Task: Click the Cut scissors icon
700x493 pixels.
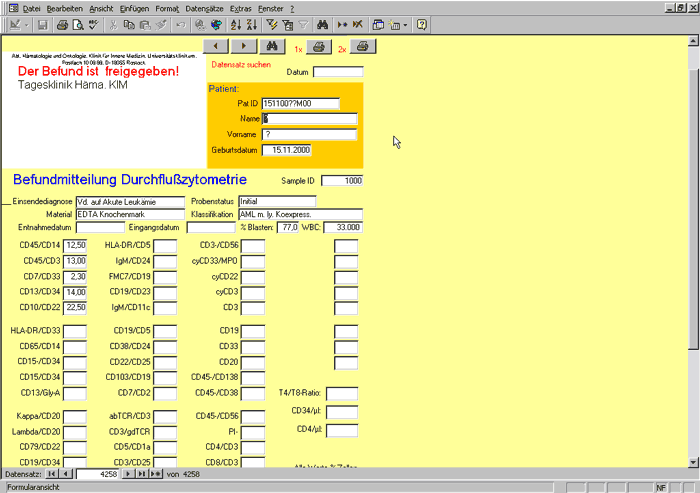Action: [x=113, y=25]
